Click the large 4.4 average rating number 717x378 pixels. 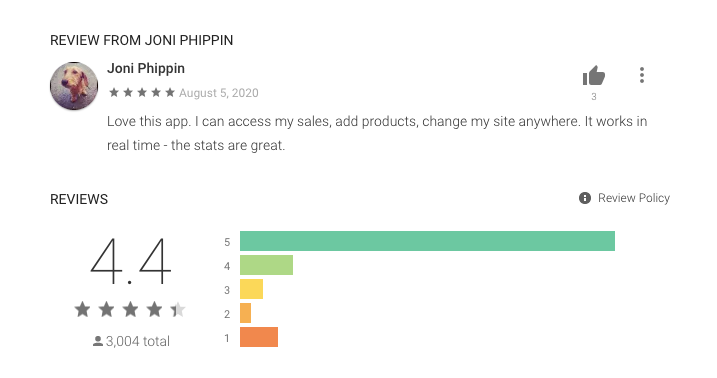(130, 261)
